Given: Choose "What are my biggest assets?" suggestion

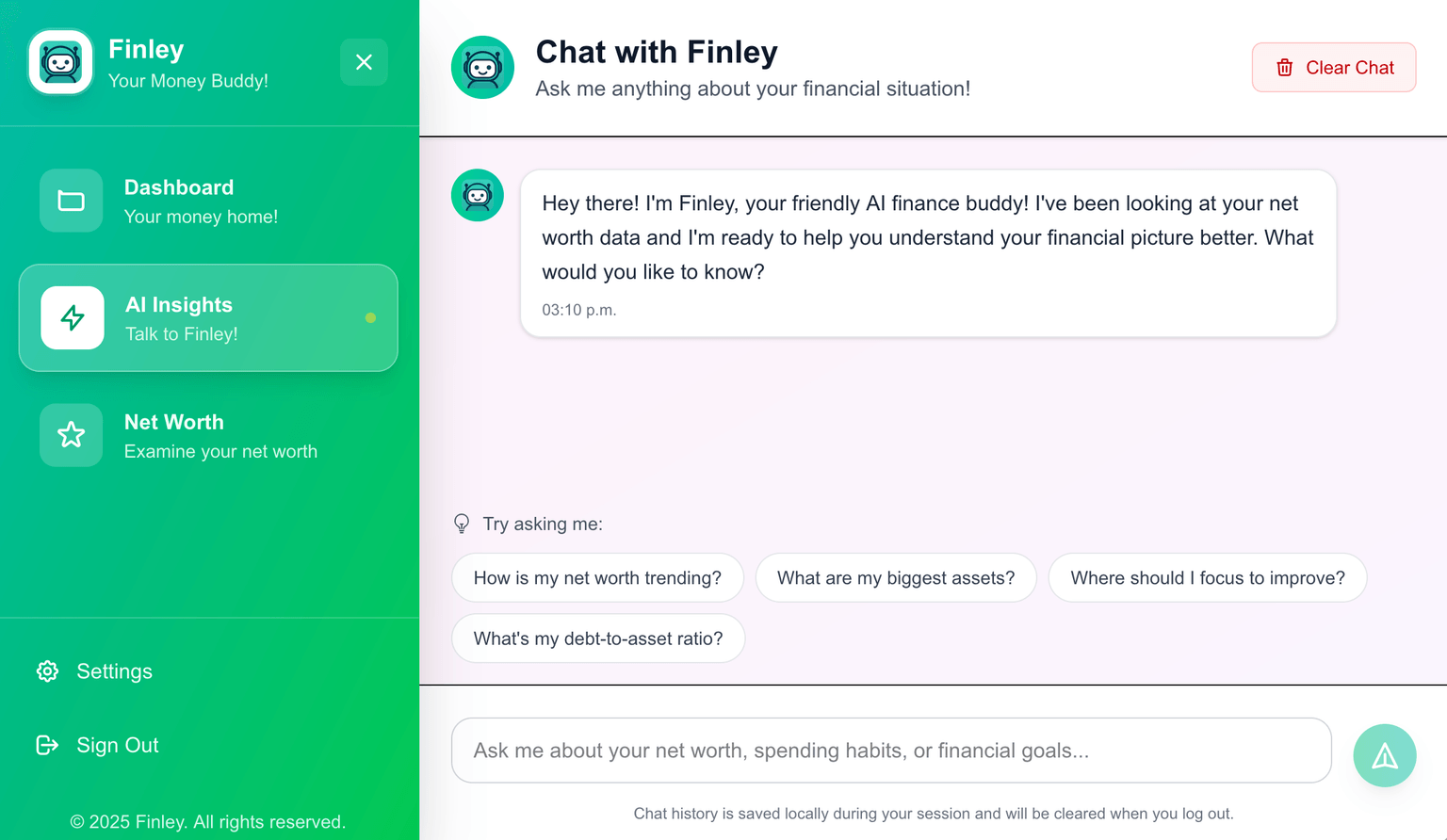Looking at the screenshot, I should pyautogui.click(x=896, y=578).
